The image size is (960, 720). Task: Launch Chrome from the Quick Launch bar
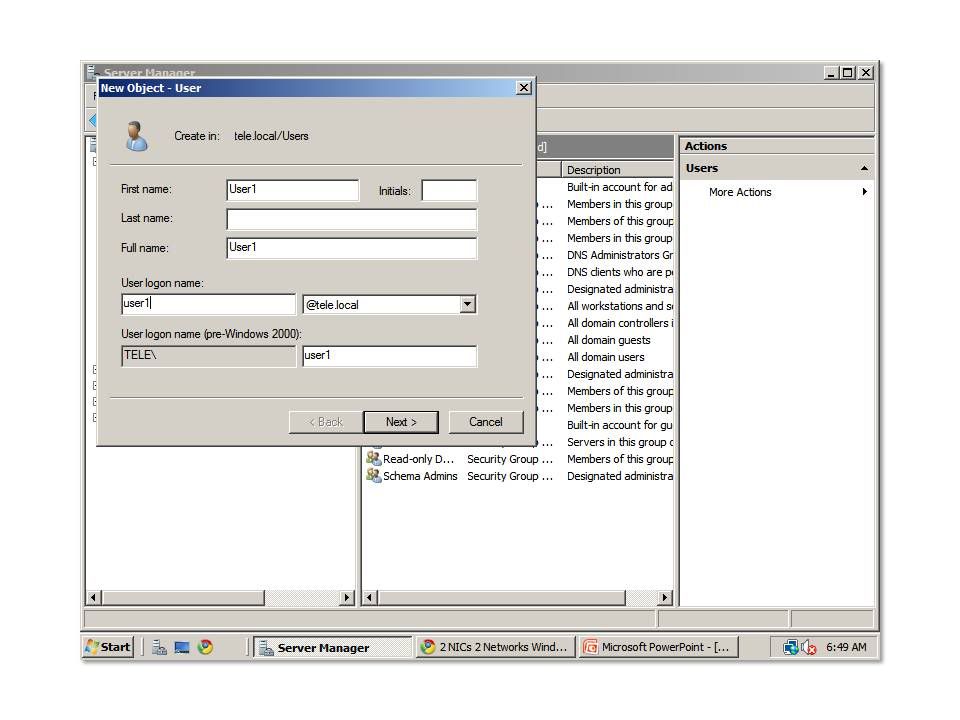205,647
